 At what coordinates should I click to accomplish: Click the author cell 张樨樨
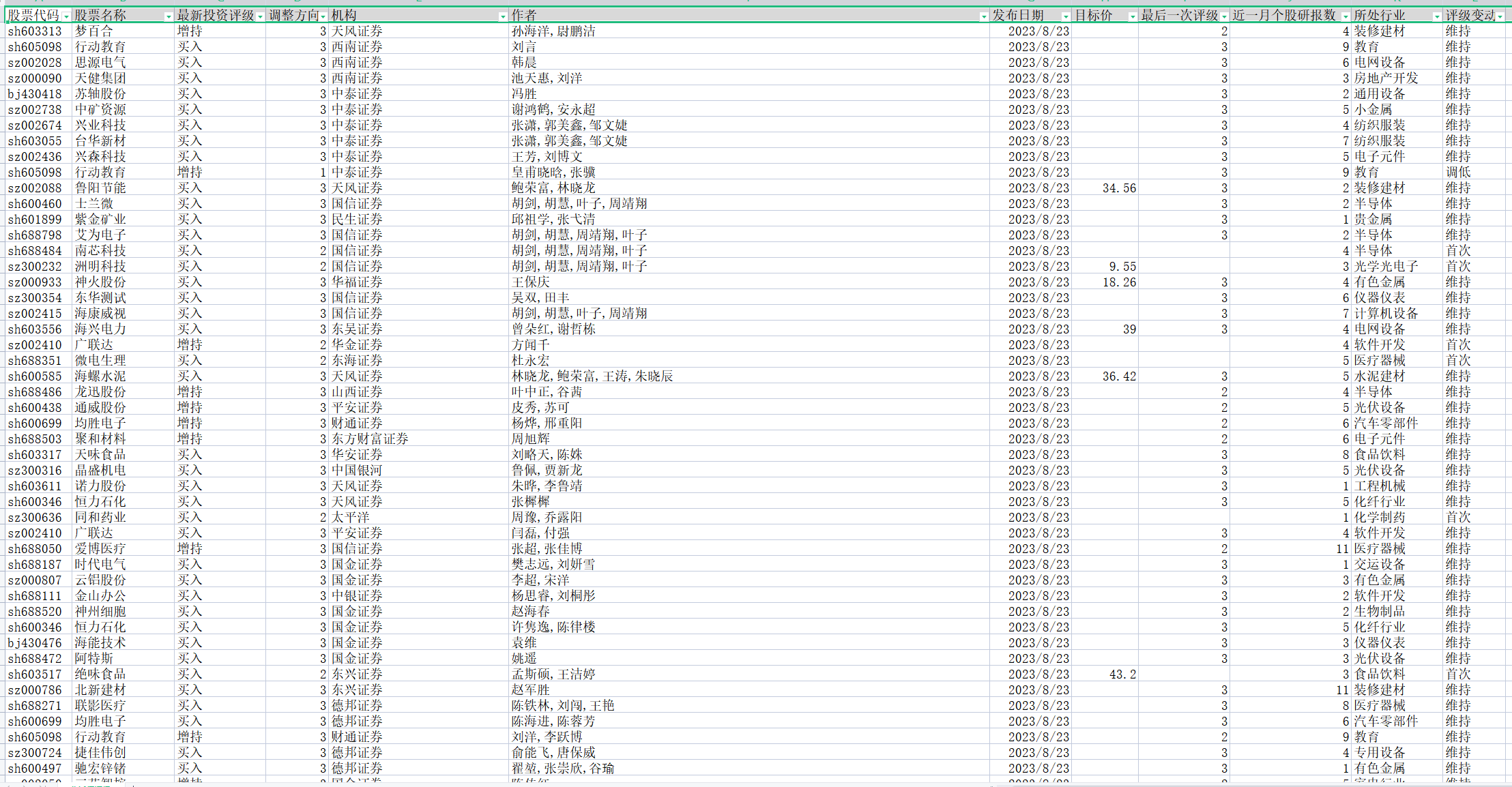(x=749, y=502)
